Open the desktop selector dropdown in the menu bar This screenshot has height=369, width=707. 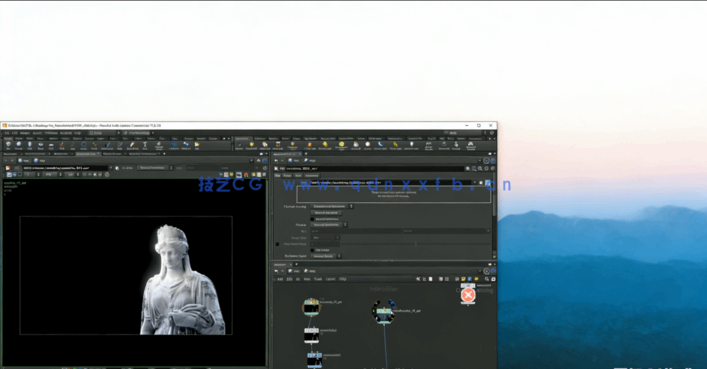click(x=105, y=133)
